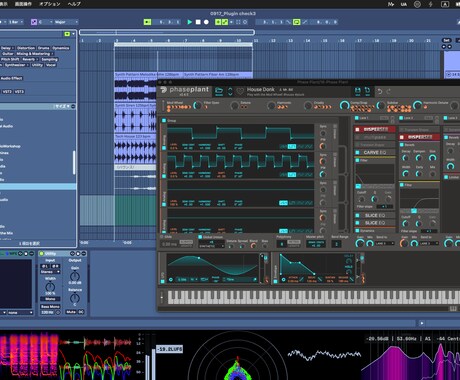460x380 pixels.
Task: Click the Mute button in the Utility device
Action: click(71, 312)
